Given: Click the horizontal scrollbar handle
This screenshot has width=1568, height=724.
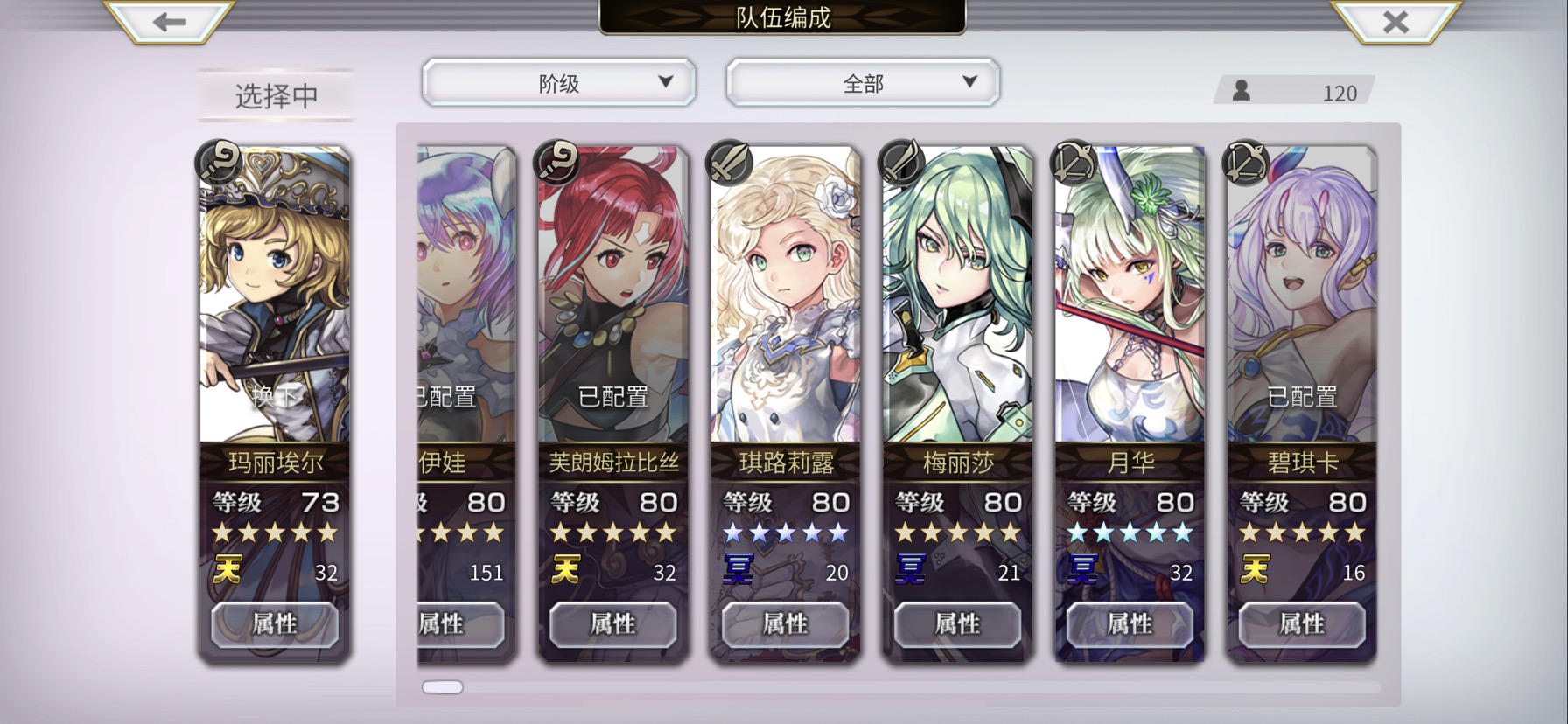Looking at the screenshot, I should point(443,687).
